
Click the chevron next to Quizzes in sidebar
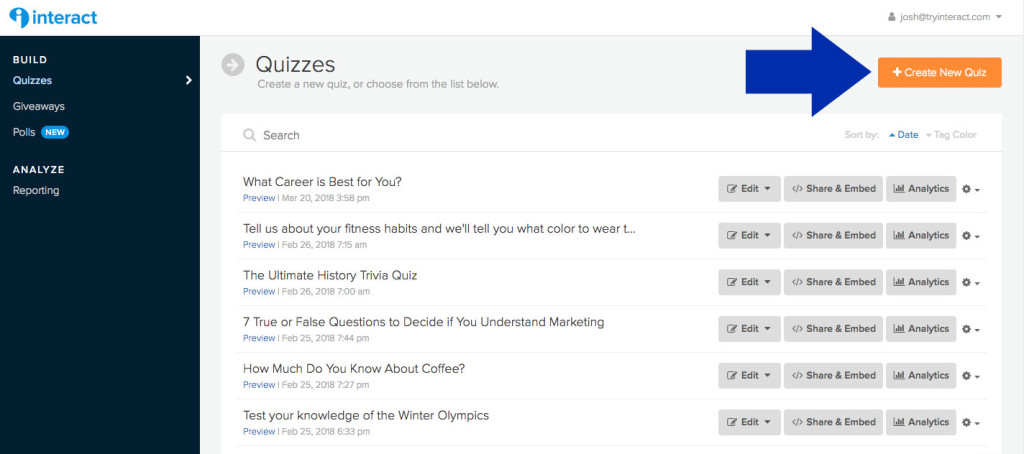coord(189,80)
